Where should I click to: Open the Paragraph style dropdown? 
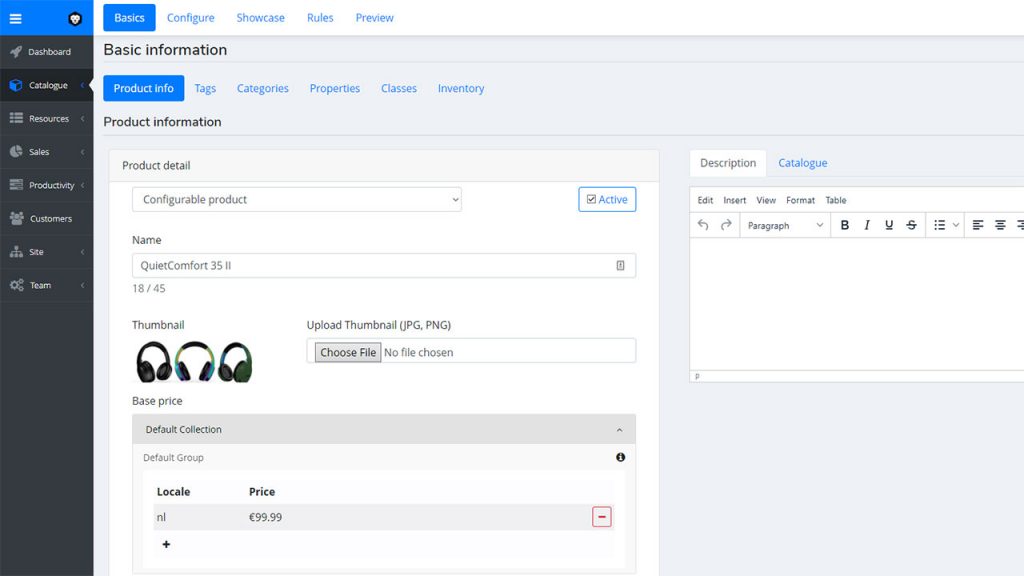tap(784, 225)
